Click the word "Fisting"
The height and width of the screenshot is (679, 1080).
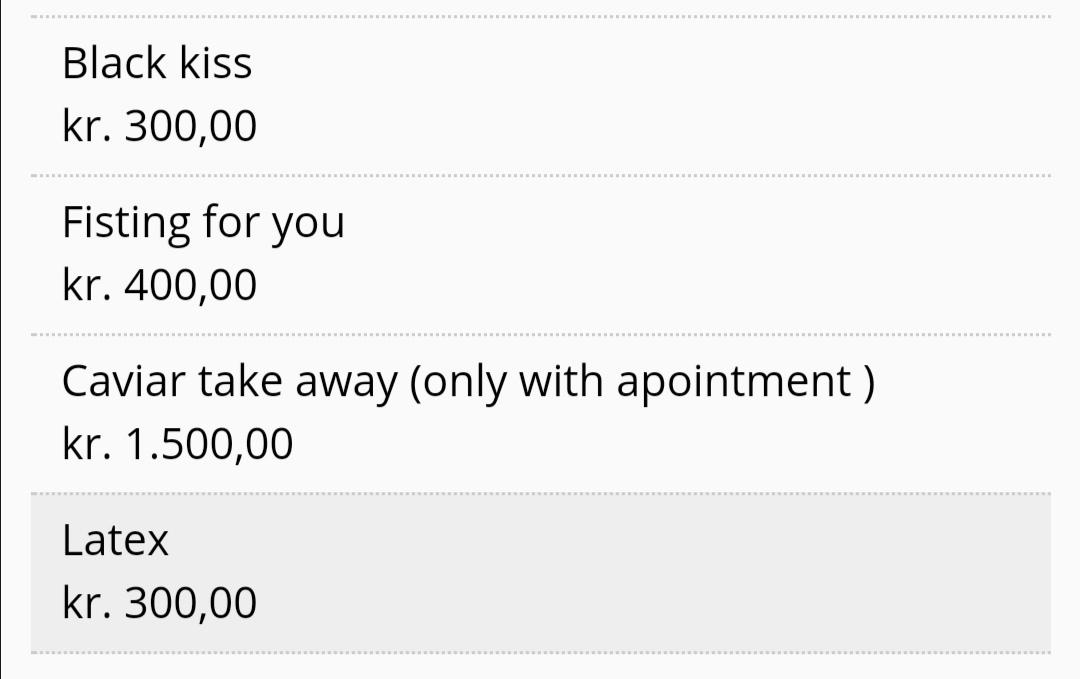coord(126,222)
